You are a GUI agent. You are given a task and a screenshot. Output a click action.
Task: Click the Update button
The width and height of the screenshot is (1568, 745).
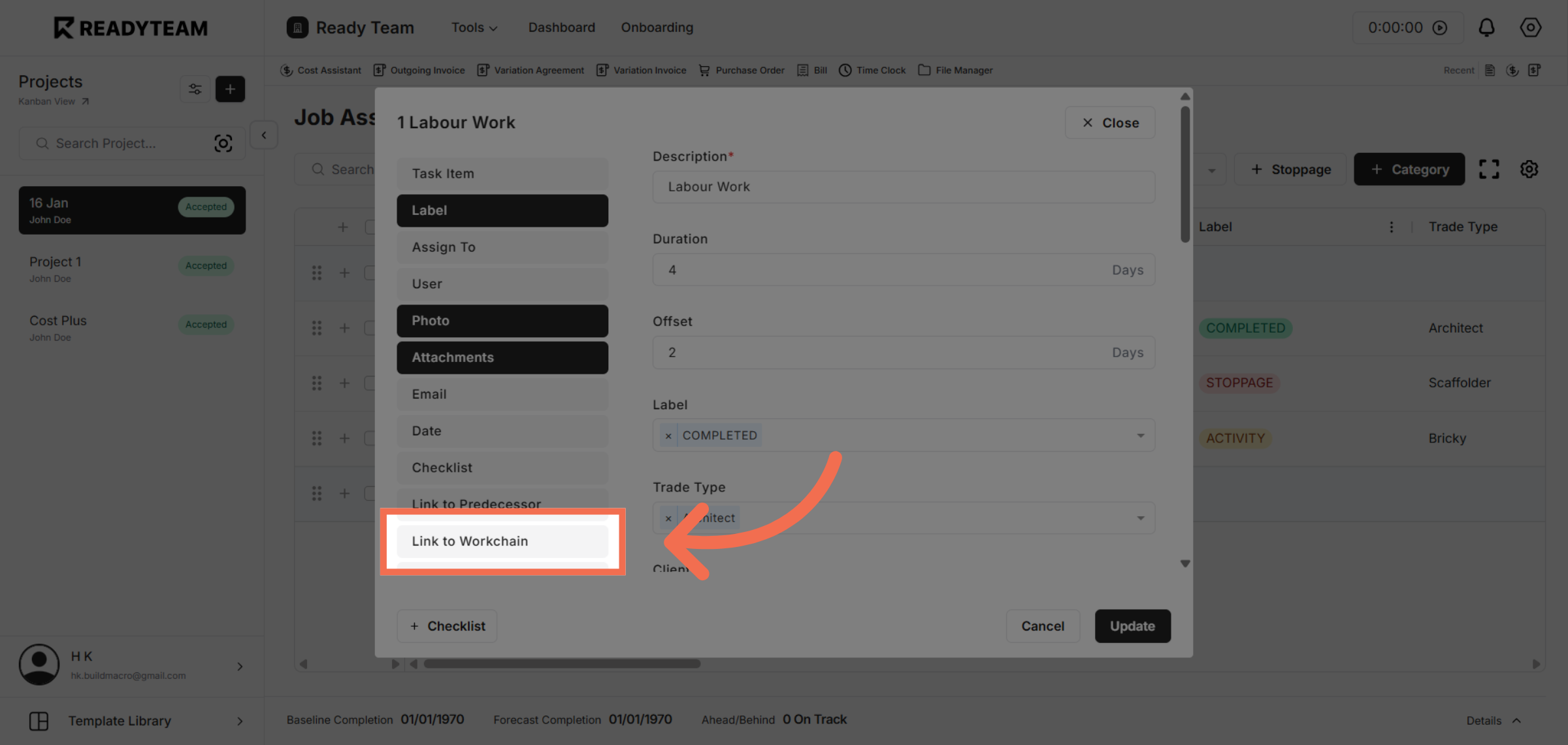pyautogui.click(x=1132, y=625)
